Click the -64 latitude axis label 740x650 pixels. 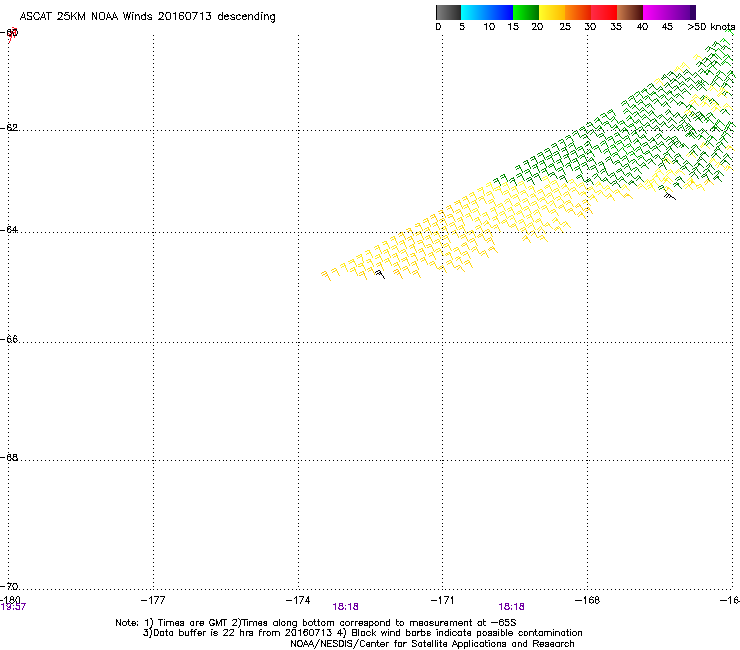pyautogui.click(x=9, y=229)
